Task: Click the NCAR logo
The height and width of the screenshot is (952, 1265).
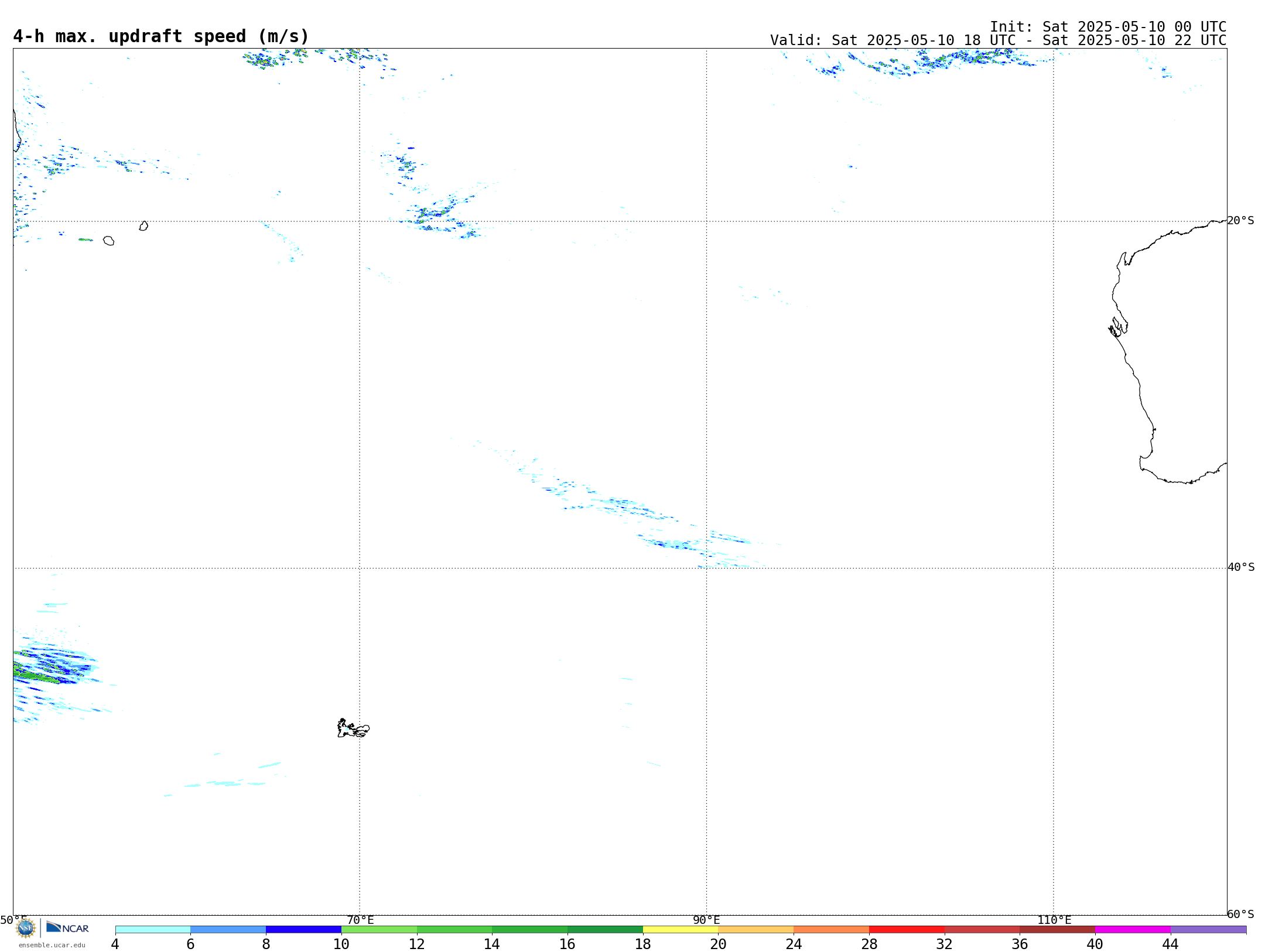Action: pos(67,927)
